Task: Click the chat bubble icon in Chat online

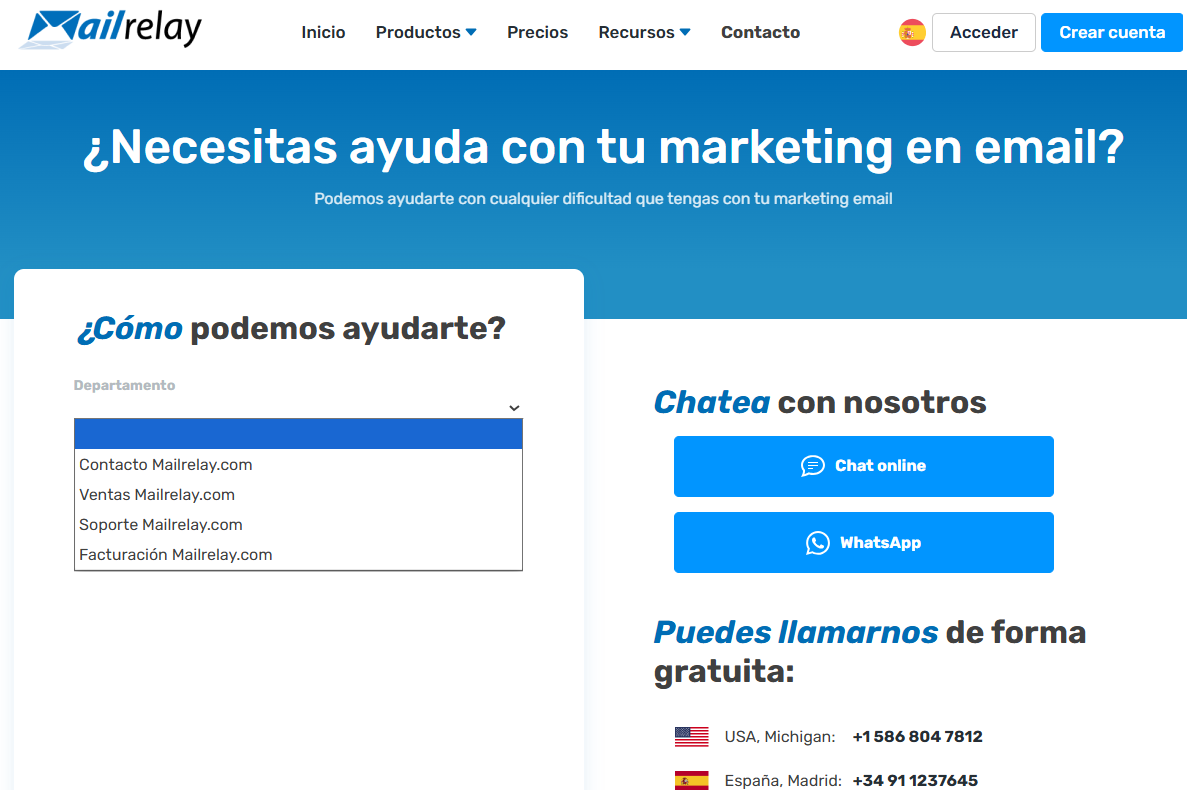Action: (812, 466)
